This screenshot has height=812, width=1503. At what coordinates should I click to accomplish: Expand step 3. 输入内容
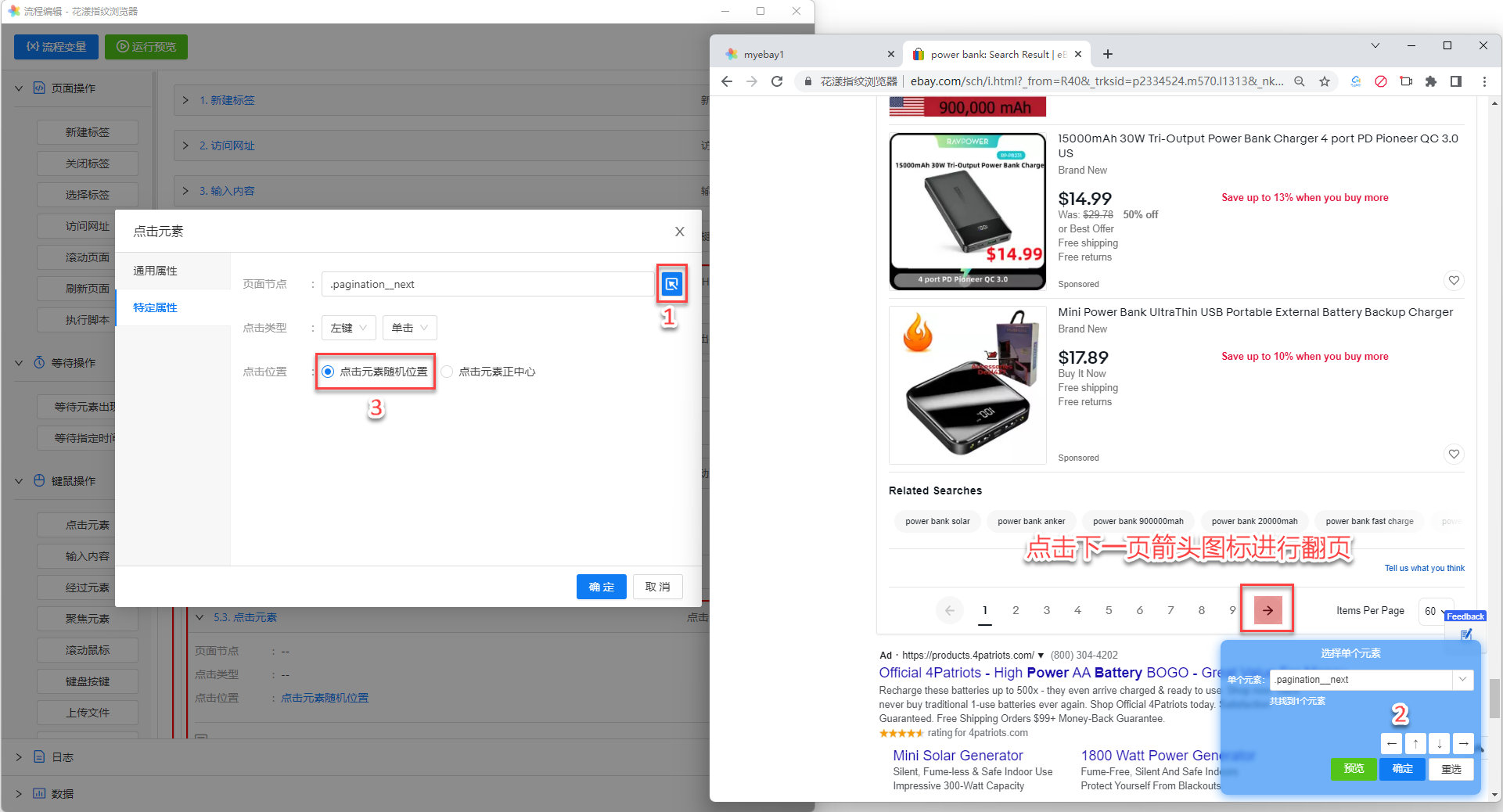[185, 191]
